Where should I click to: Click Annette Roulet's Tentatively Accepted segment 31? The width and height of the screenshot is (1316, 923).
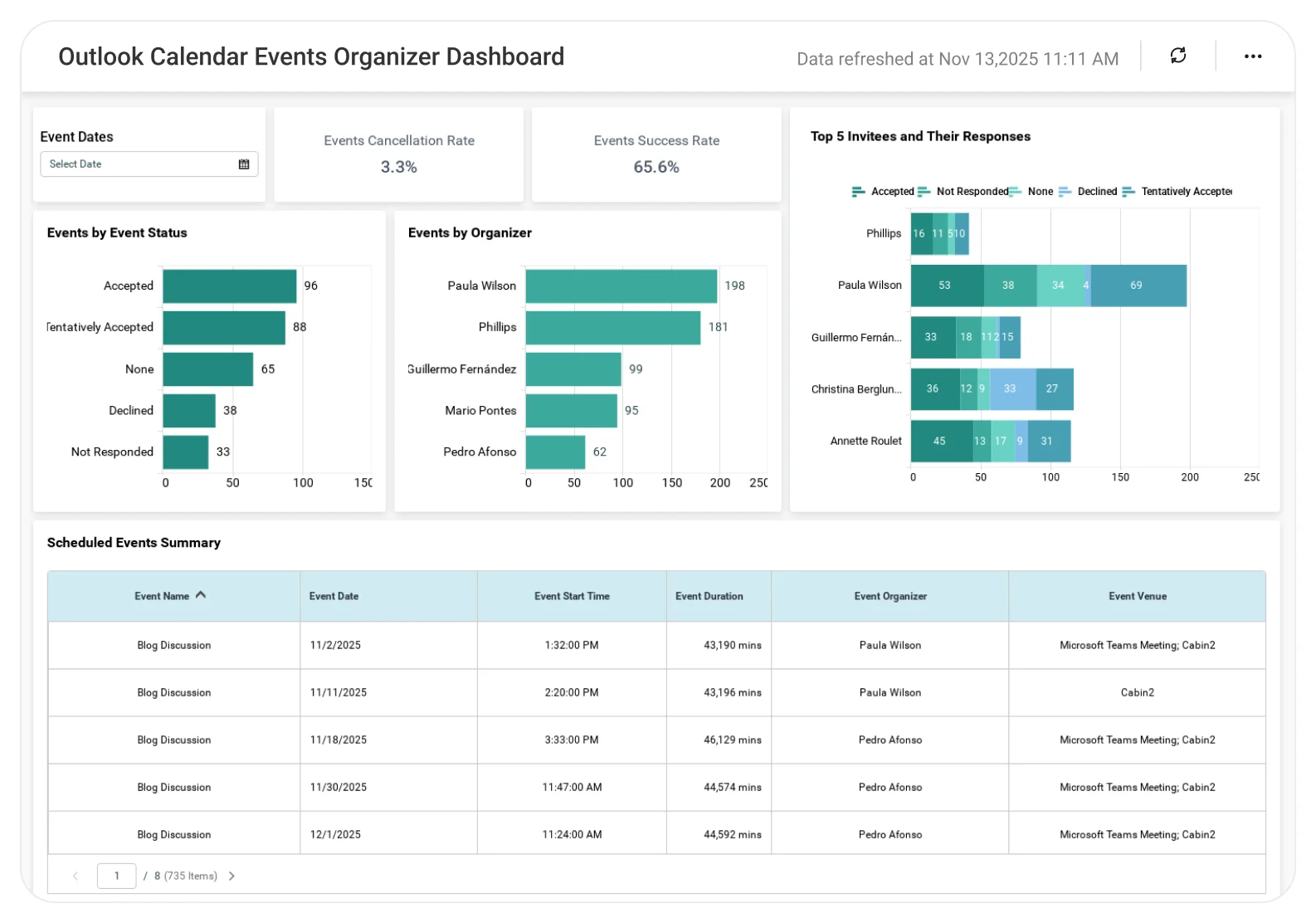[x=1049, y=441]
